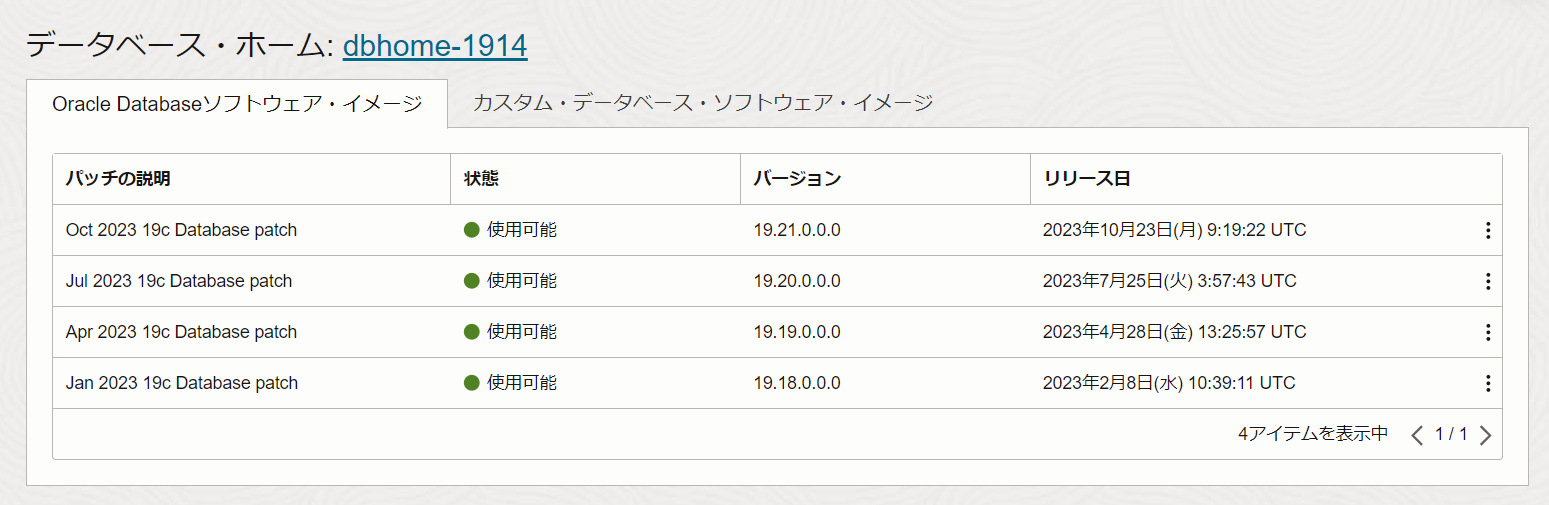Select the Oct 2023 19c Database patch row
Screen dimensions: 1549x505
tap(181, 230)
